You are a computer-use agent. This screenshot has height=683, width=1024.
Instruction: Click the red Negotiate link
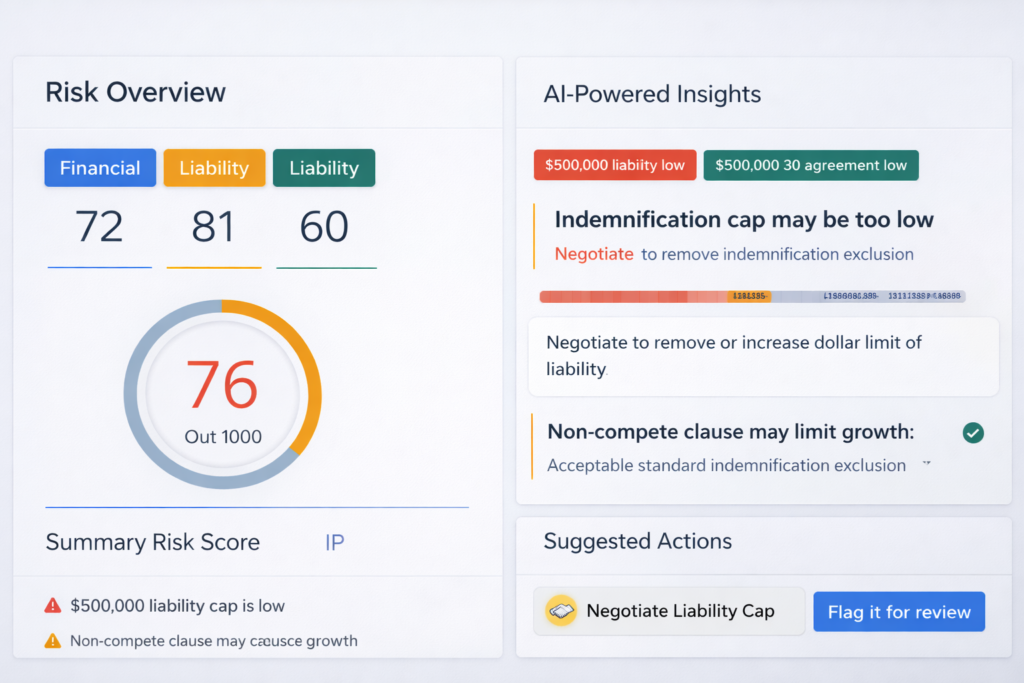pyautogui.click(x=594, y=254)
